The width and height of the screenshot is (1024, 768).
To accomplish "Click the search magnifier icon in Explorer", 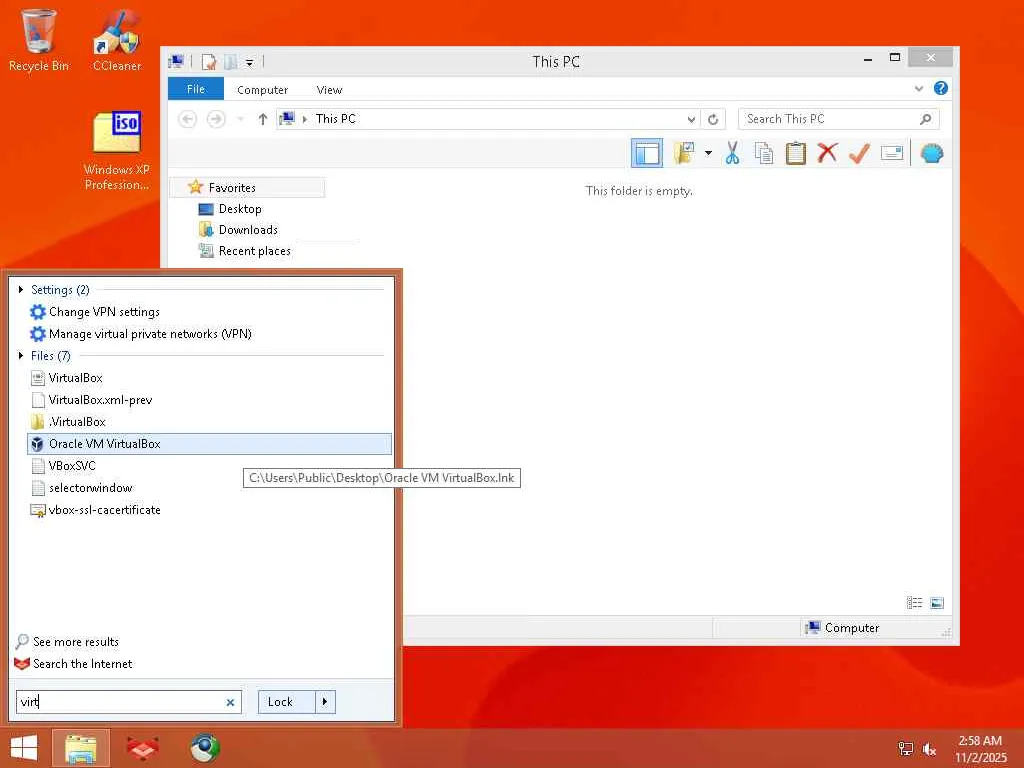I will 925,119.
